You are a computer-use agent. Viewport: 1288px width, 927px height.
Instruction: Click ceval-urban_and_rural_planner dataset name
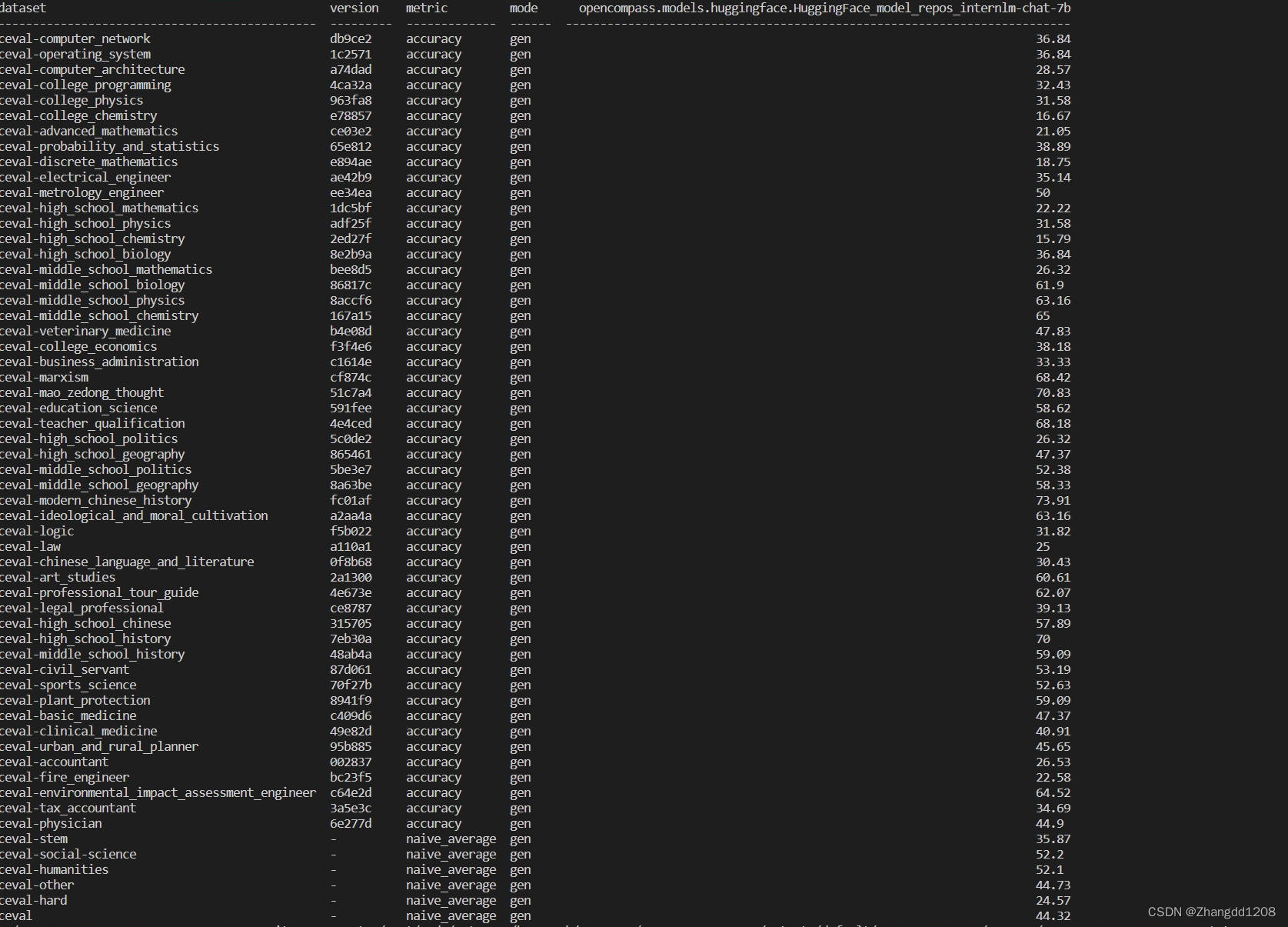point(99,746)
